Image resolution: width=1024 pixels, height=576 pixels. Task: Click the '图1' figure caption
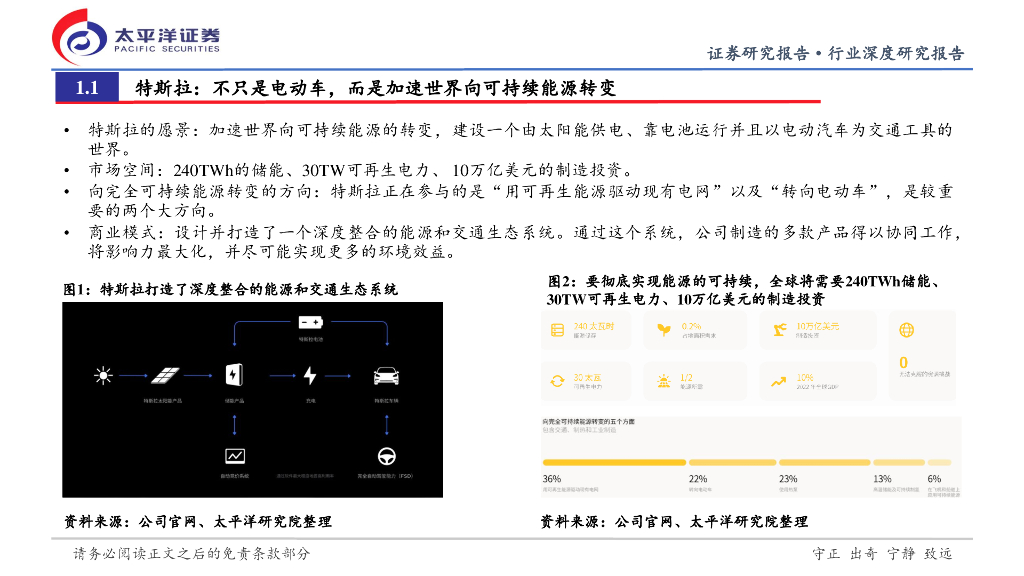click(x=230, y=289)
